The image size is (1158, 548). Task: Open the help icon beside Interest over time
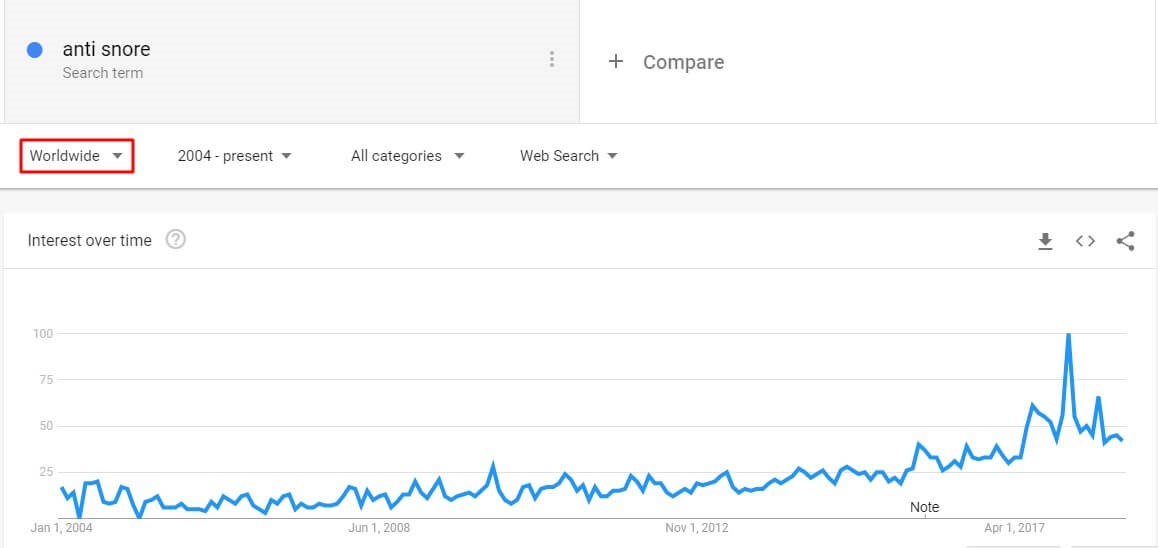click(176, 239)
